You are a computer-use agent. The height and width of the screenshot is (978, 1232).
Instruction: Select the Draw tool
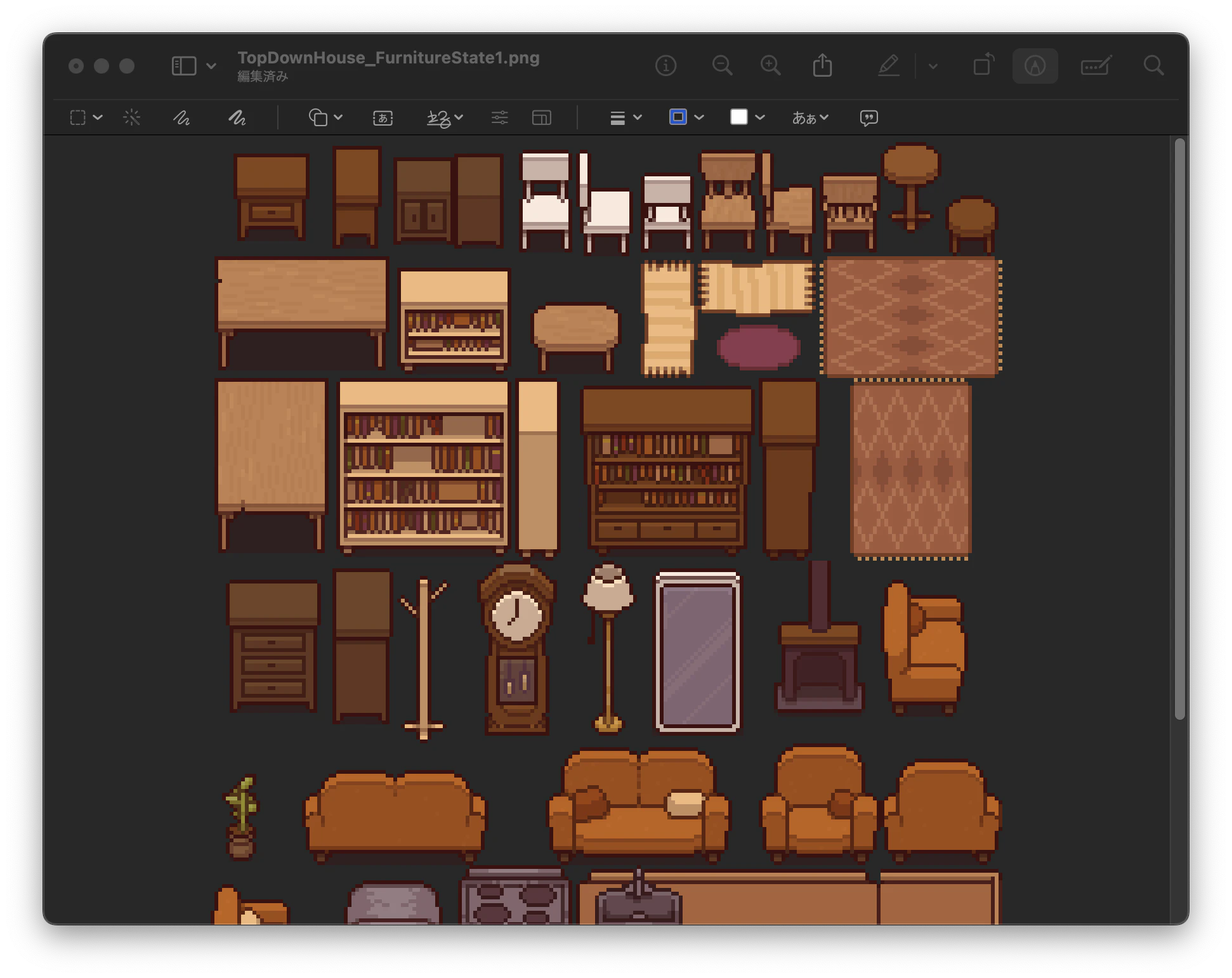point(237,117)
